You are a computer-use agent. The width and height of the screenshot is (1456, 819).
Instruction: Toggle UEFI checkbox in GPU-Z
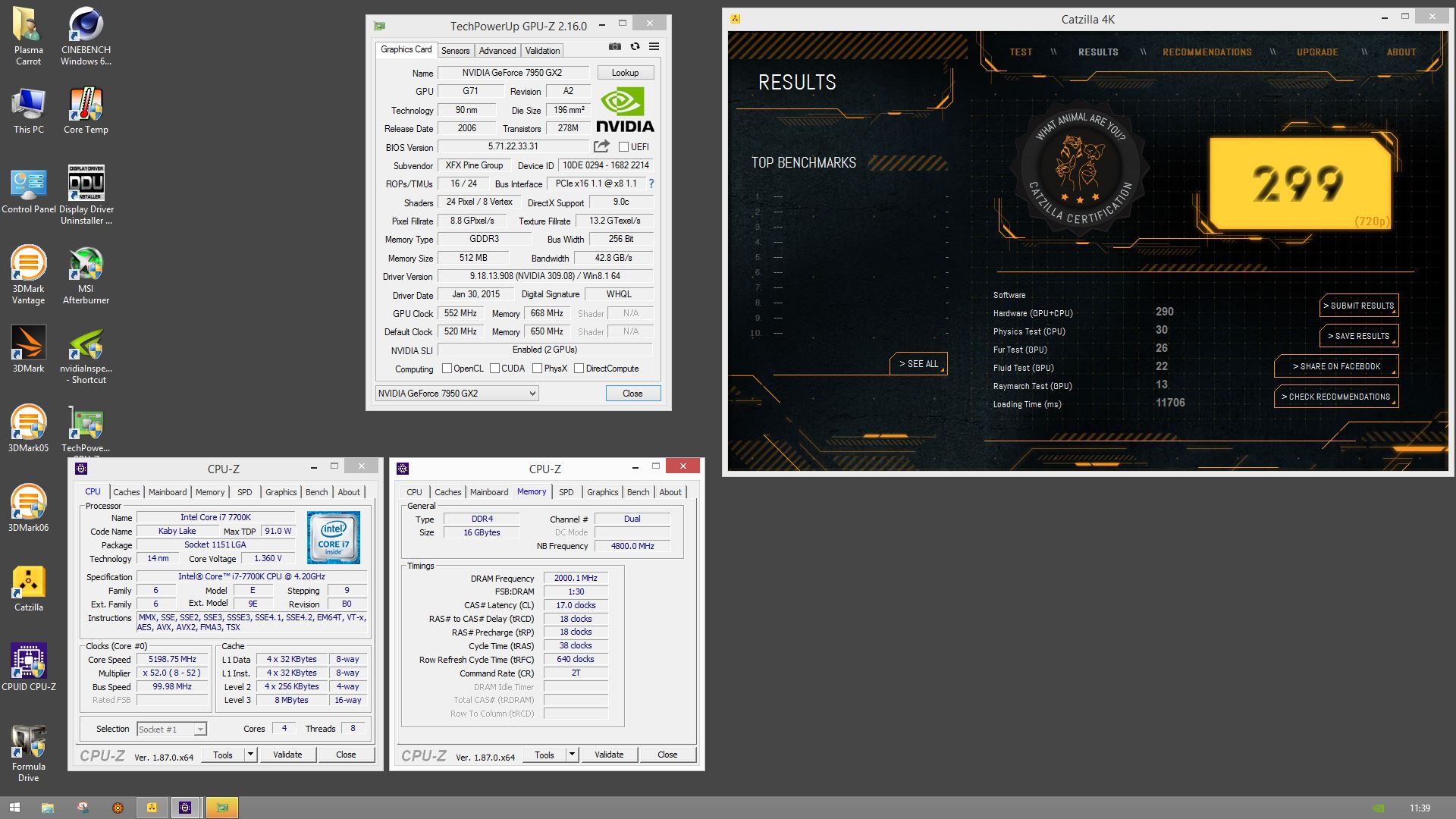[623, 147]
